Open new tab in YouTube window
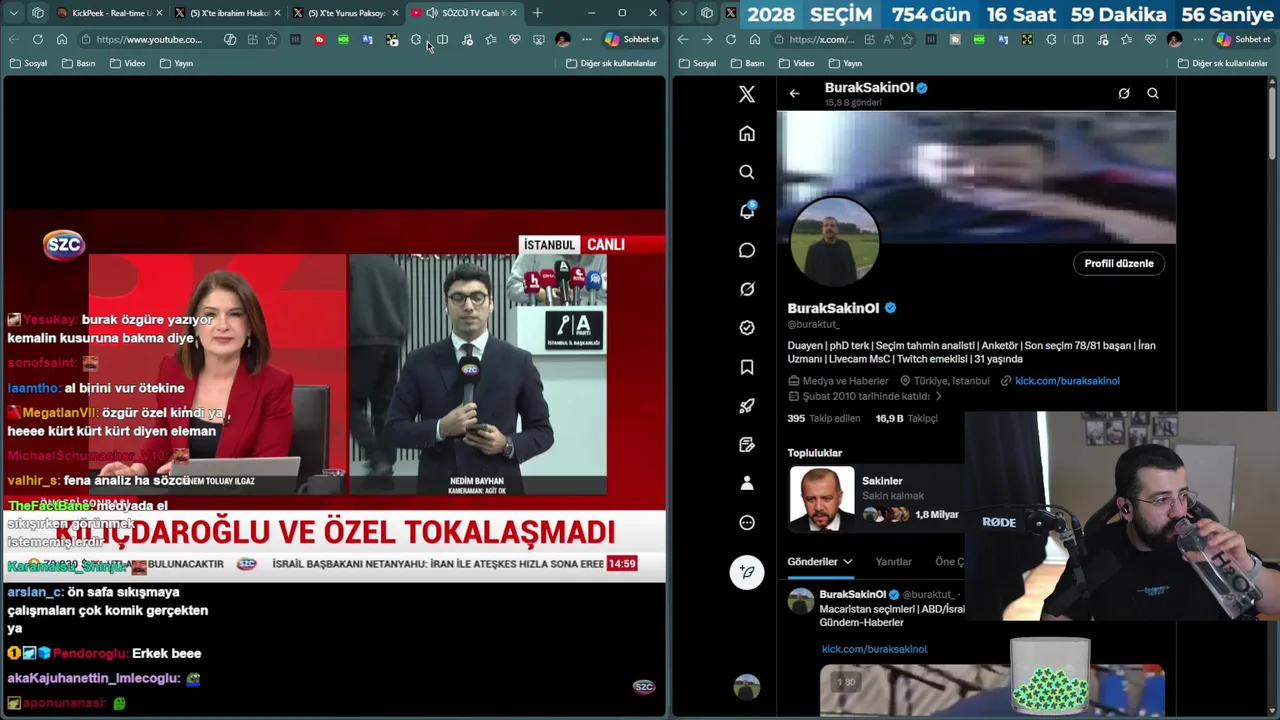 click(x=537, y=13)
